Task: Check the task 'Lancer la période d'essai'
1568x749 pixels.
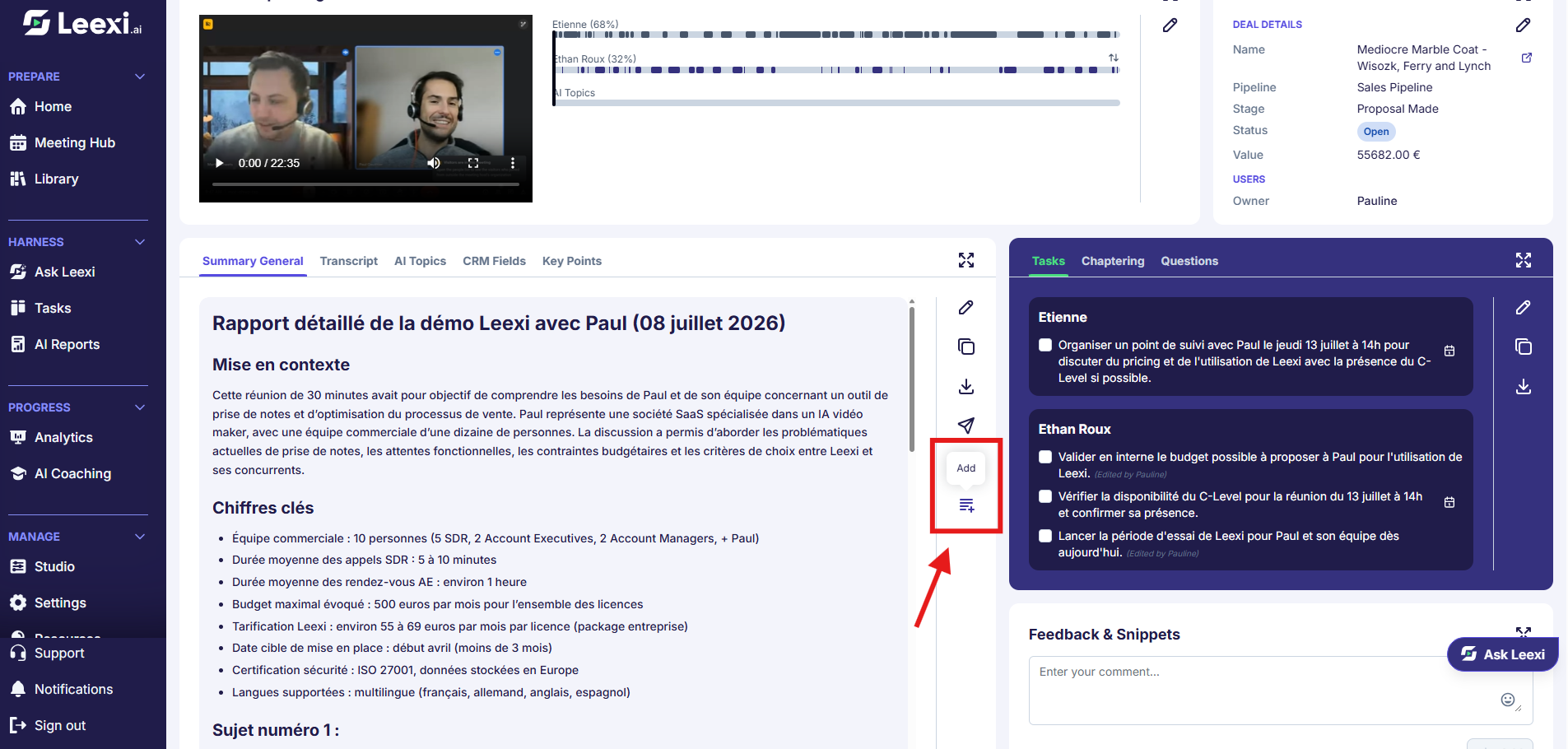Action: (1045, 536)
